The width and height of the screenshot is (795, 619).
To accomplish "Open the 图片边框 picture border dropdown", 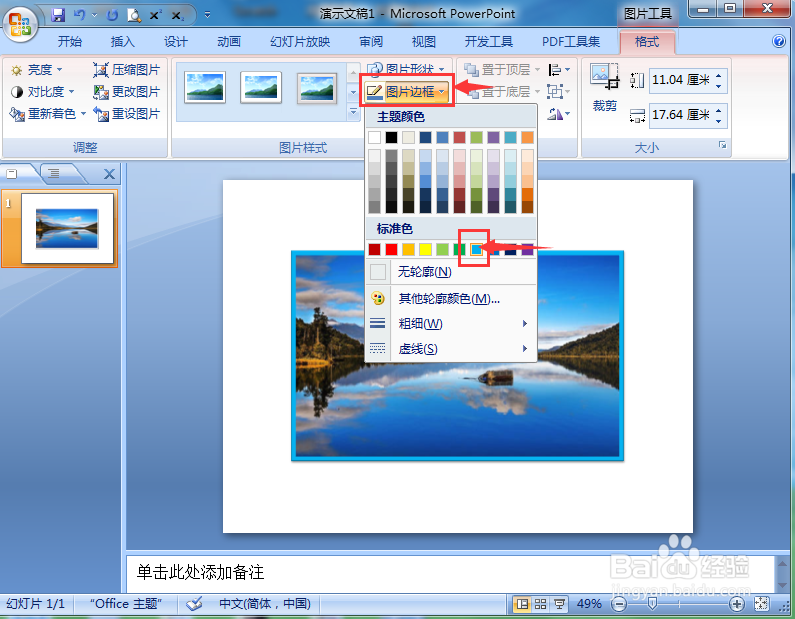I will pos(407,92).
